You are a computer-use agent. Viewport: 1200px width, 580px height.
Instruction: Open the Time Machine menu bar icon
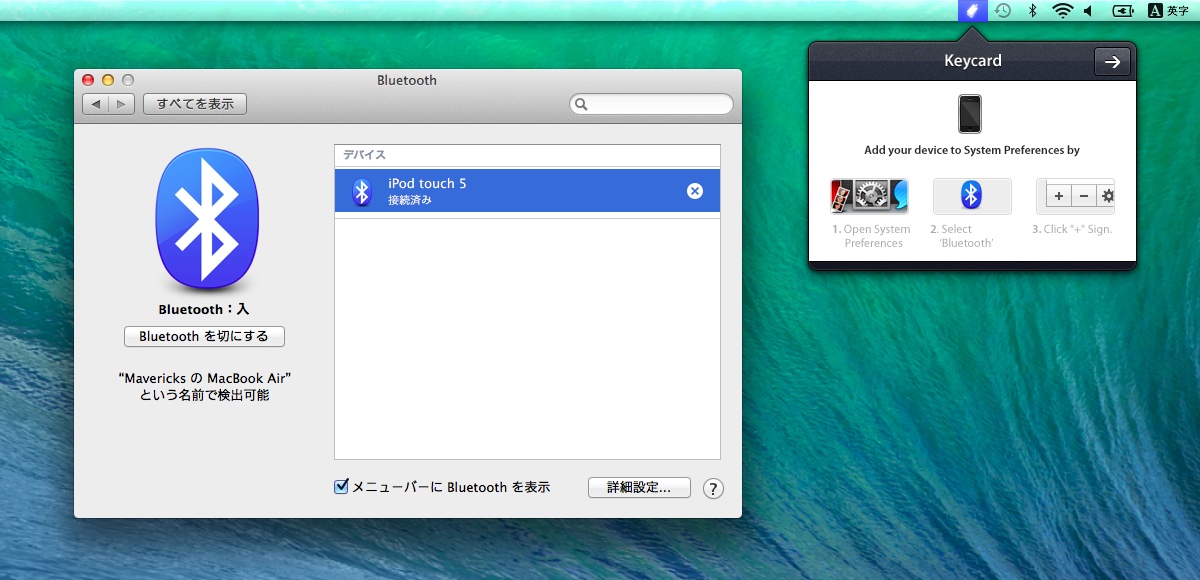pyautogui.click(x=1002, y=11)
